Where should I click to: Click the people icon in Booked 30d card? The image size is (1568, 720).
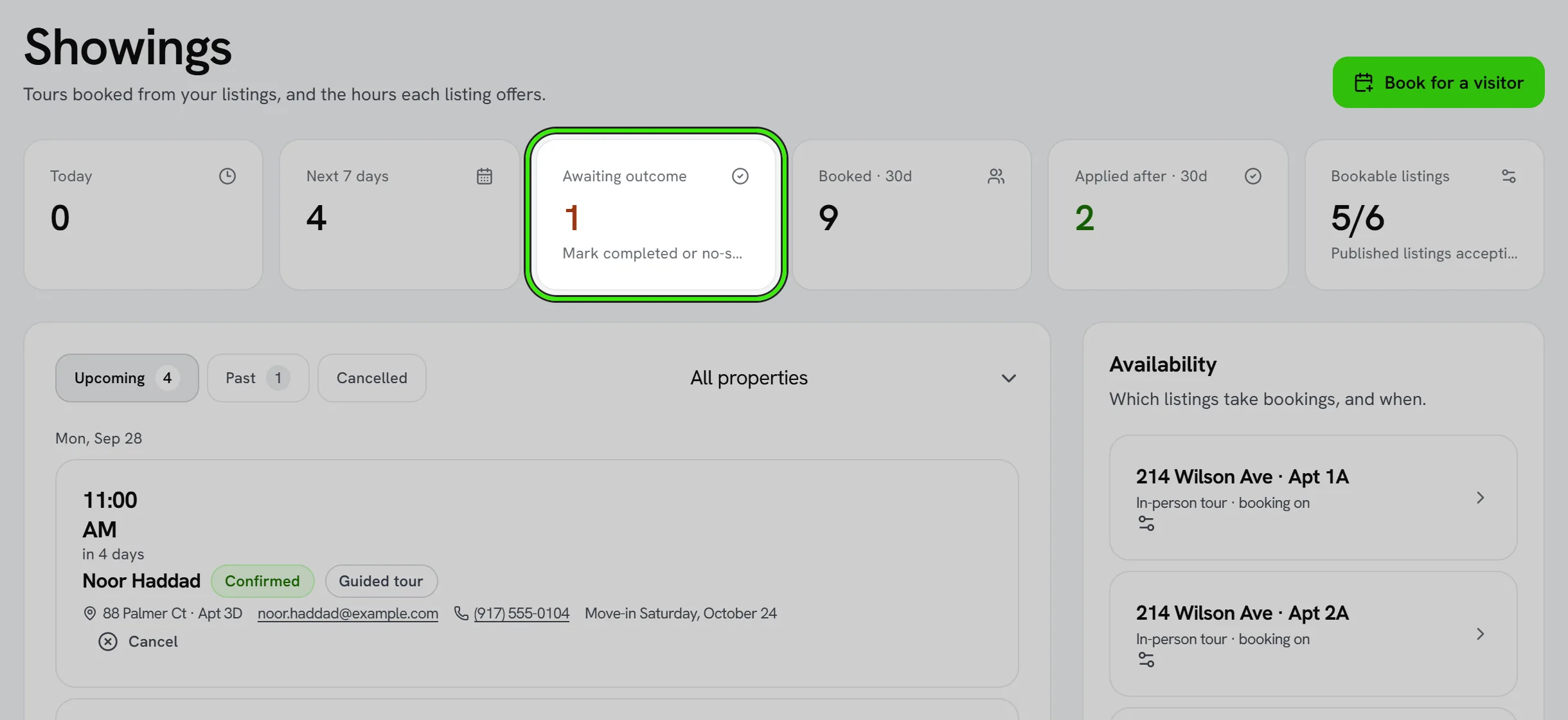(x=996, y=176)
